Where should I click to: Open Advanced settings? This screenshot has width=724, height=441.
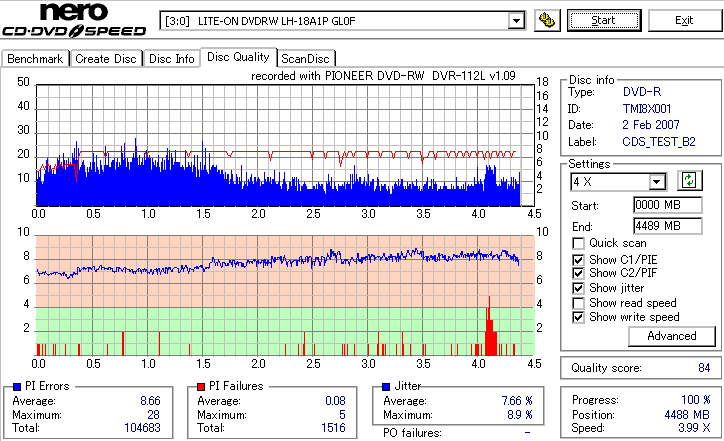[671, 336]
